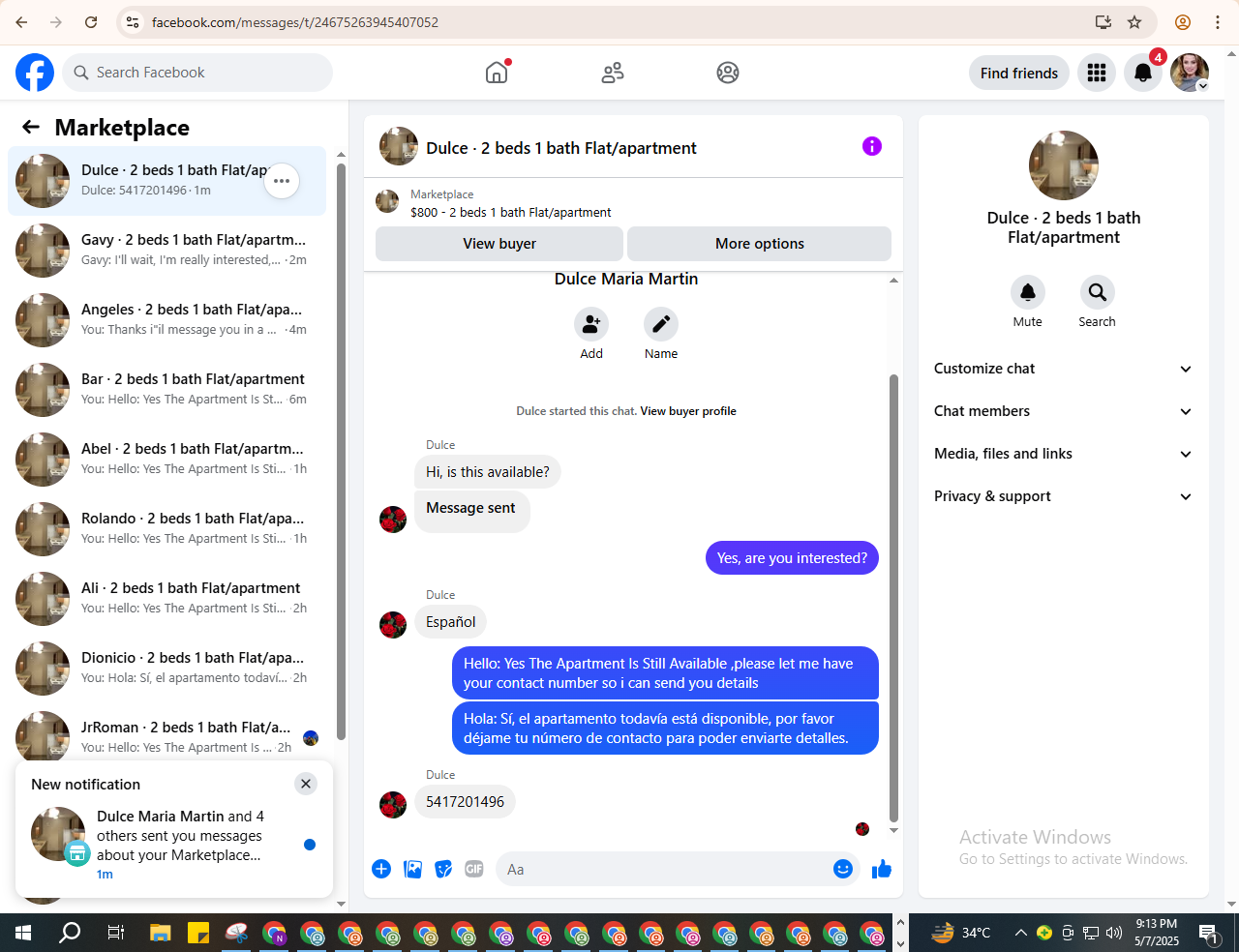This screenshot has width=1239, height=952.
Task: Click the Yes, are you interested? message
Action: coord(792,558)
